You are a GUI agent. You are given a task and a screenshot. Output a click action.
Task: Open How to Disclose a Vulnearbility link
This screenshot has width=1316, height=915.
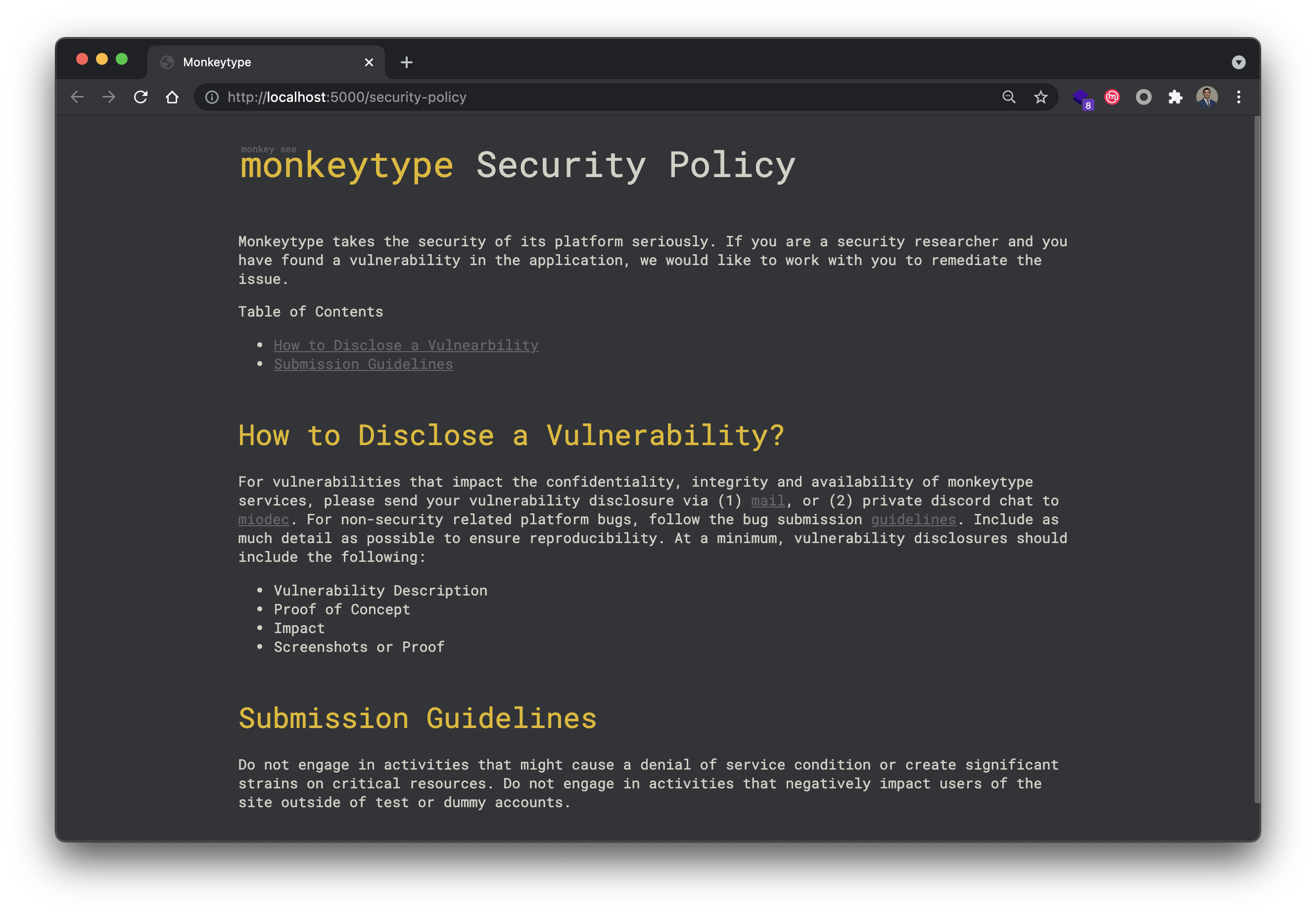click(406, 345)
